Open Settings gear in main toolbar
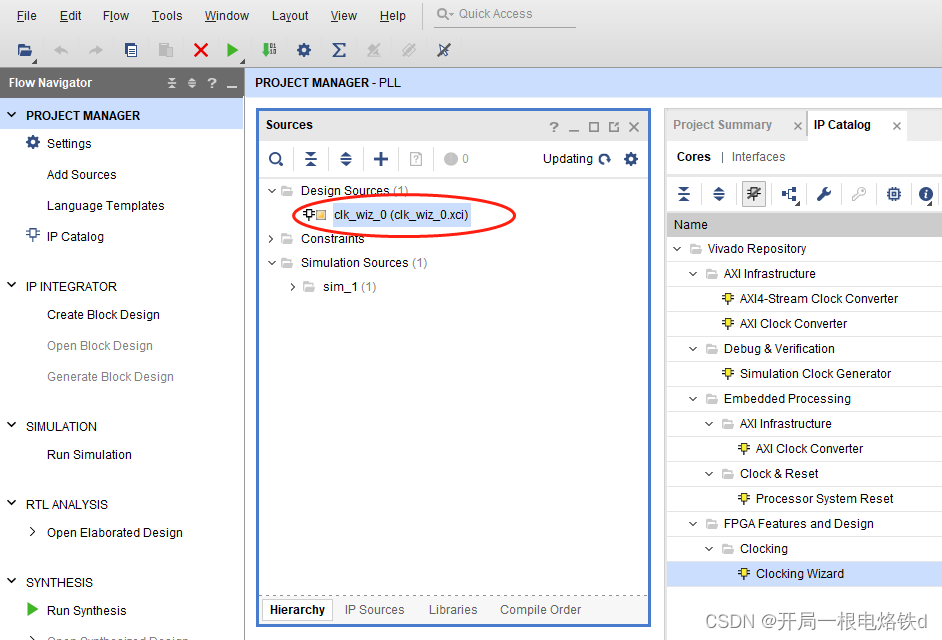The width and height of the screenshot is (942, 640). point(304,50)
